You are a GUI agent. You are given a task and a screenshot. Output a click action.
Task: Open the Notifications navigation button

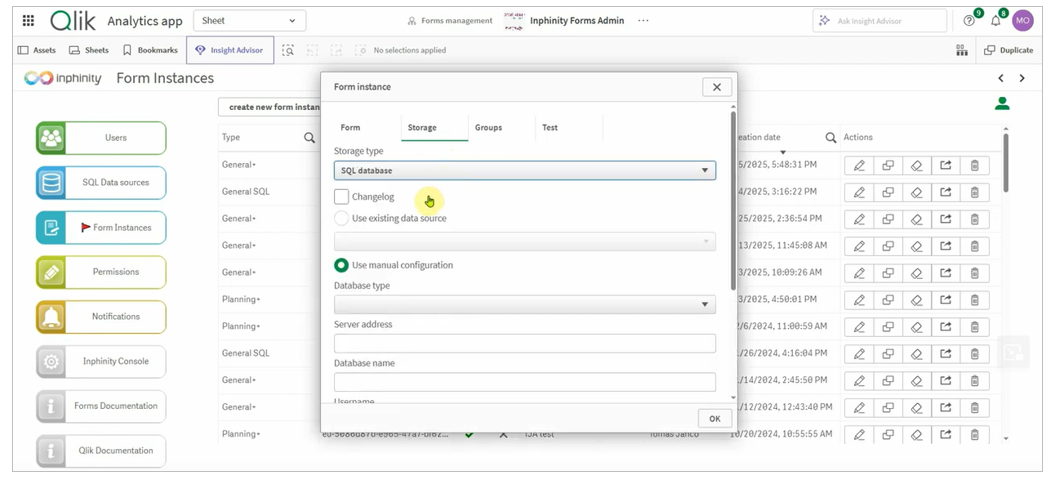[101, 316]
